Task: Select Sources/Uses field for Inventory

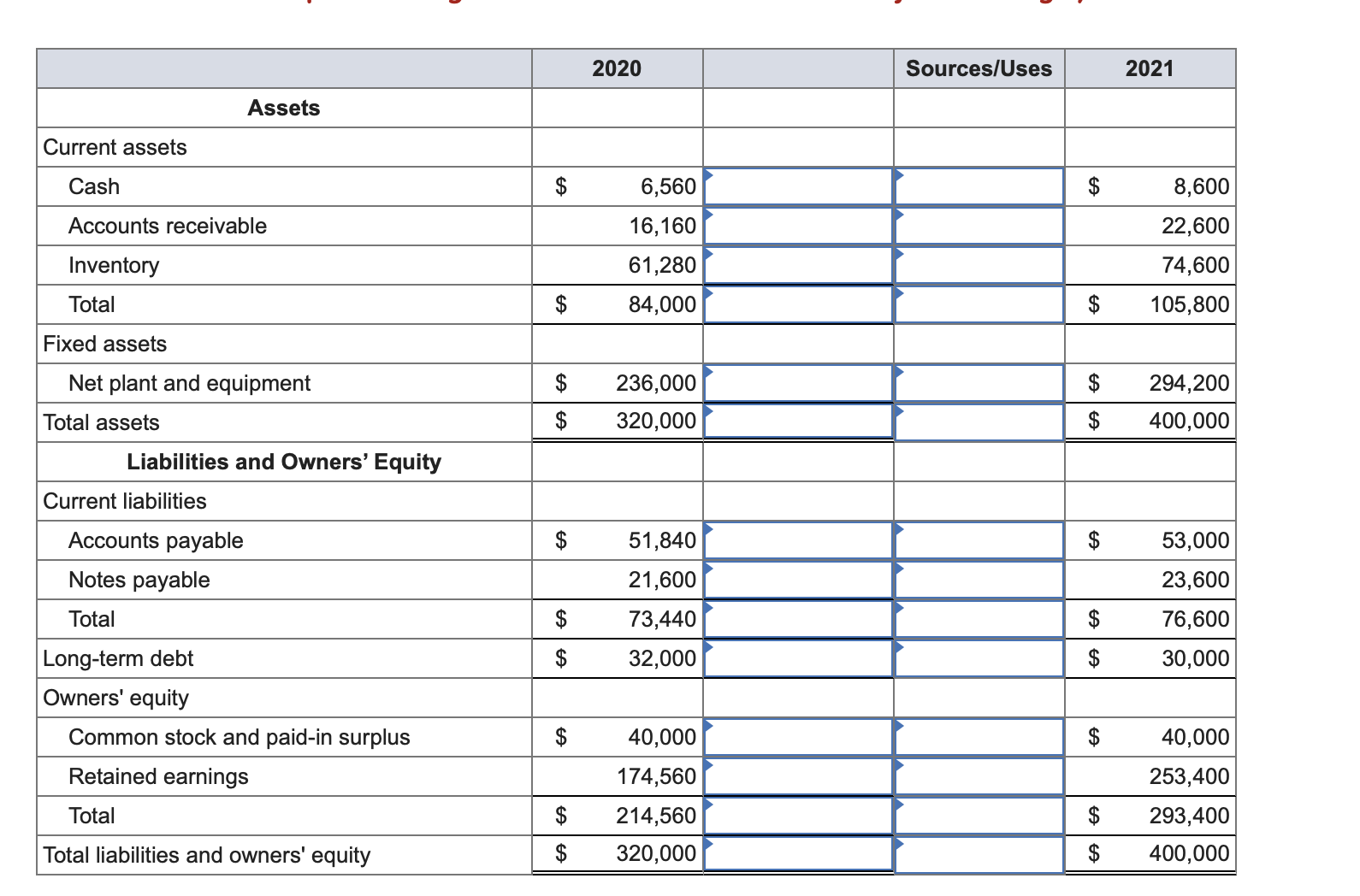Action: pos(979,265)
